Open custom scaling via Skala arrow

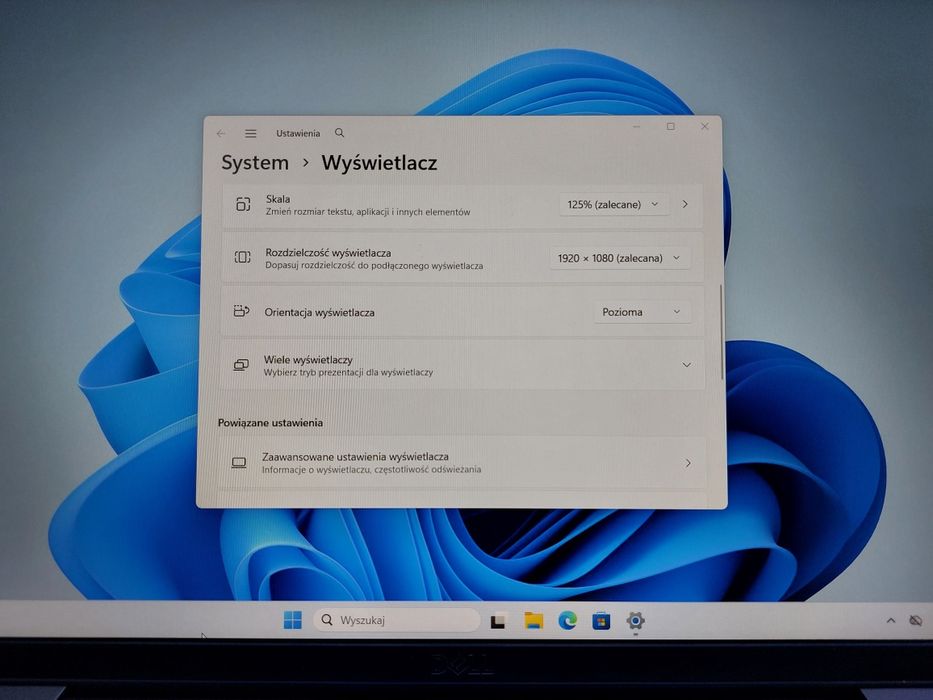685,204
